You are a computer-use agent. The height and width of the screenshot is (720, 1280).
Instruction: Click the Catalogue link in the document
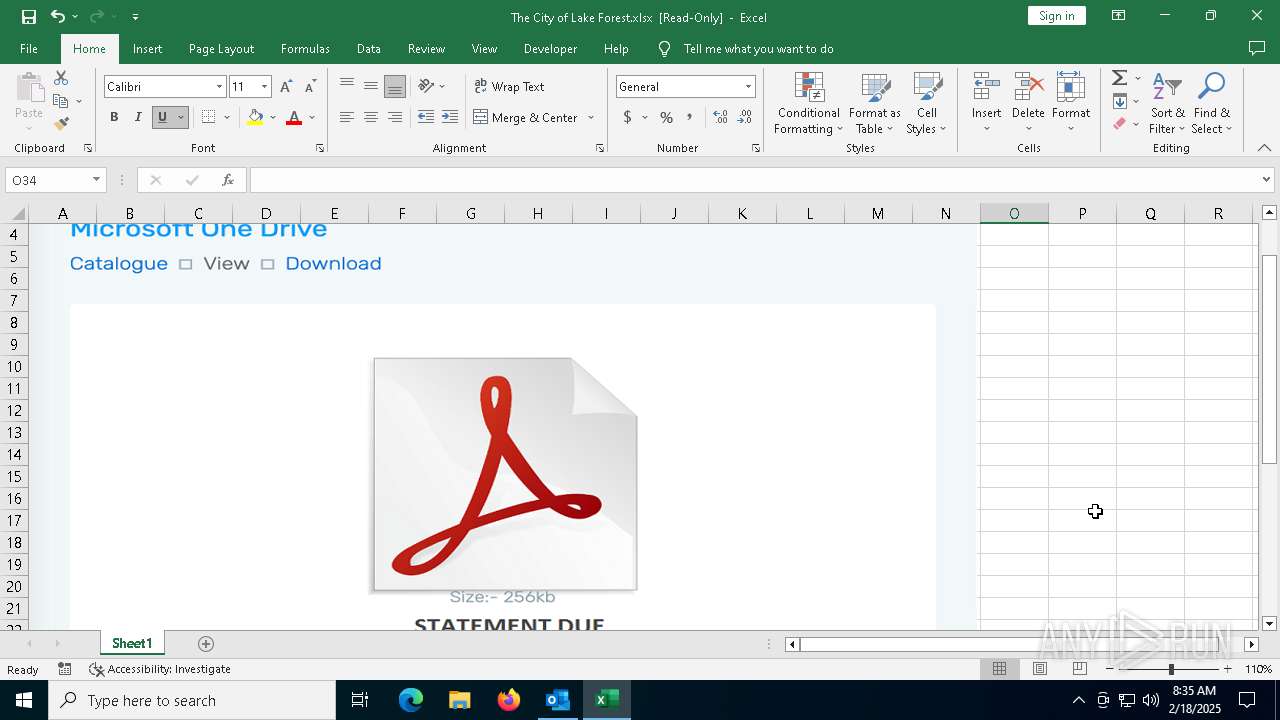click(119, 263)
